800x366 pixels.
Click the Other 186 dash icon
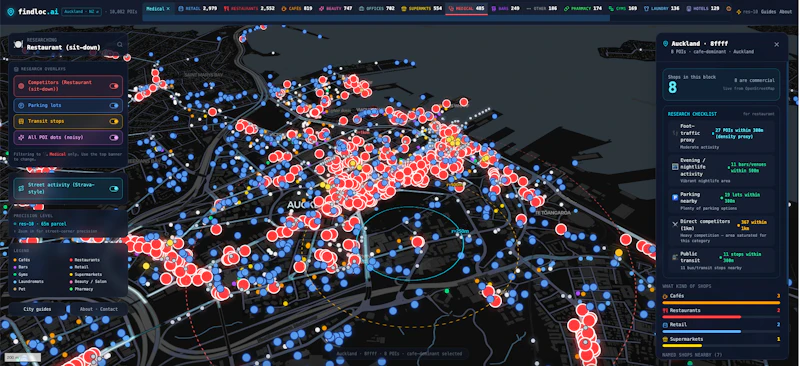pyautogui.click(x=528, y=9)
